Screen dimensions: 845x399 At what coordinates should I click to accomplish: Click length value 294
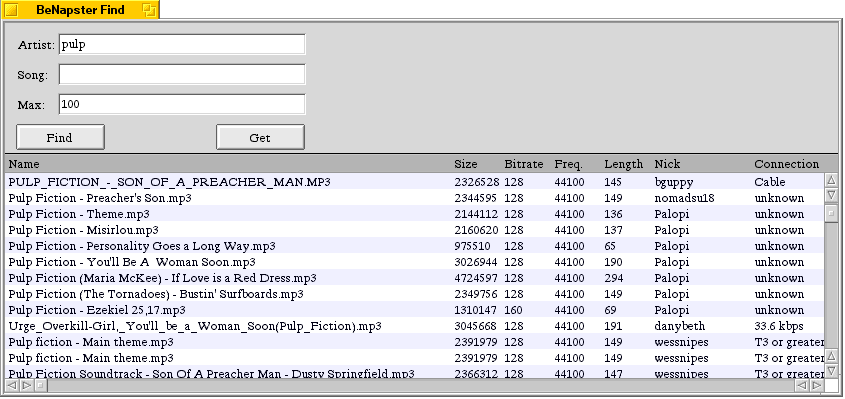click(613, 278)
